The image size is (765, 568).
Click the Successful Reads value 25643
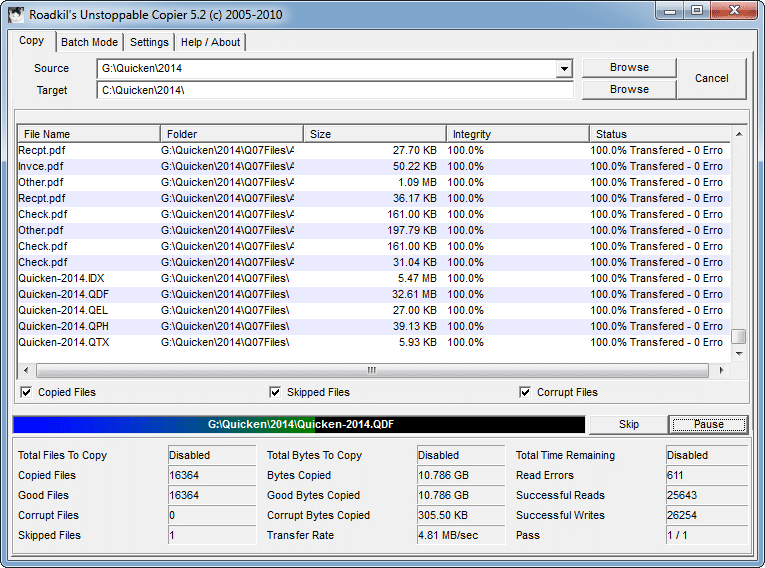pyautogui.click(x=706, y=495)
